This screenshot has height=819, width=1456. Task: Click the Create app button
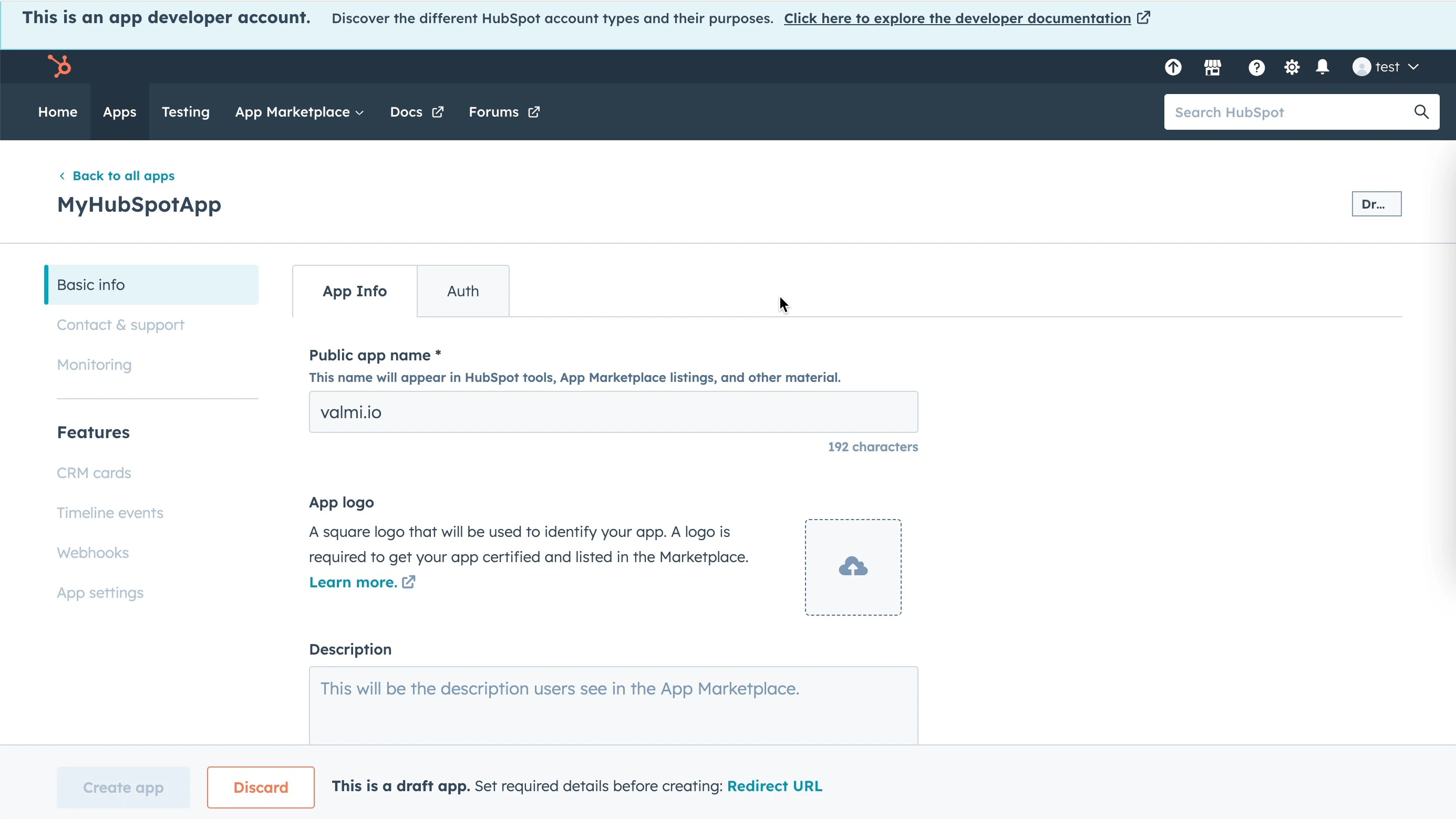point(123,787)
